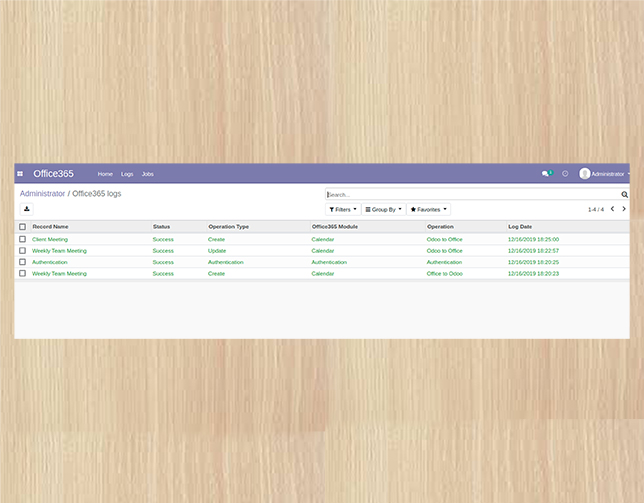This screenshot has width=644, height=503.
Task: Open the Logs menu
Action: click(127, 174)
